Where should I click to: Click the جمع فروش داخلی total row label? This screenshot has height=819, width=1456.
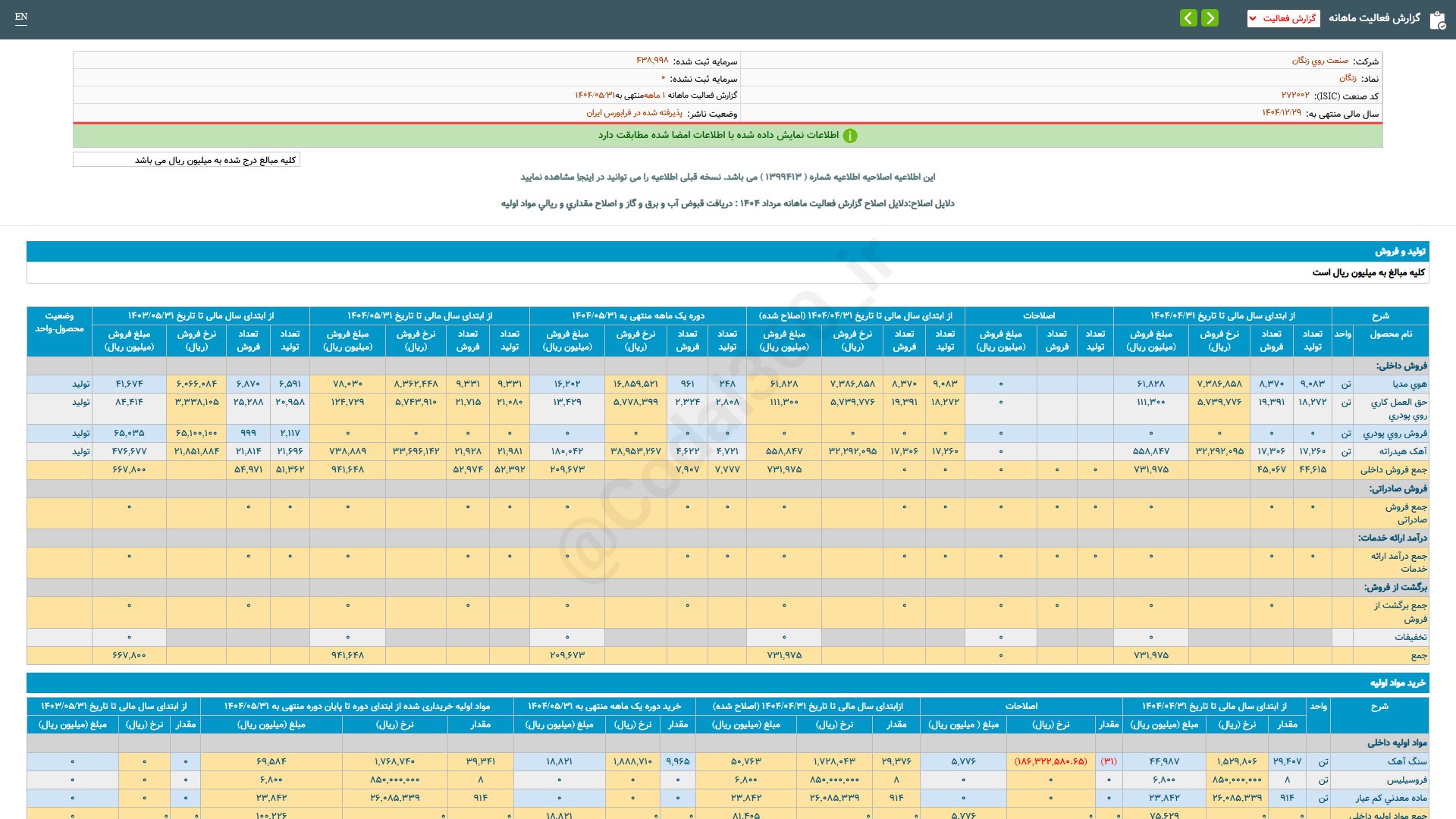tap(1393, 470)
